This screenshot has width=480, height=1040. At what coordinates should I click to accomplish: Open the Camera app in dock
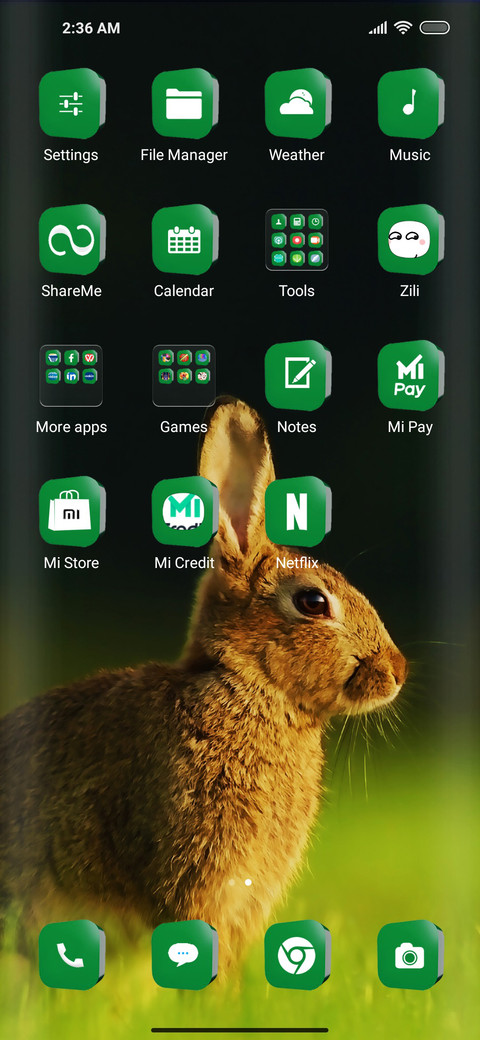point(410,955)
